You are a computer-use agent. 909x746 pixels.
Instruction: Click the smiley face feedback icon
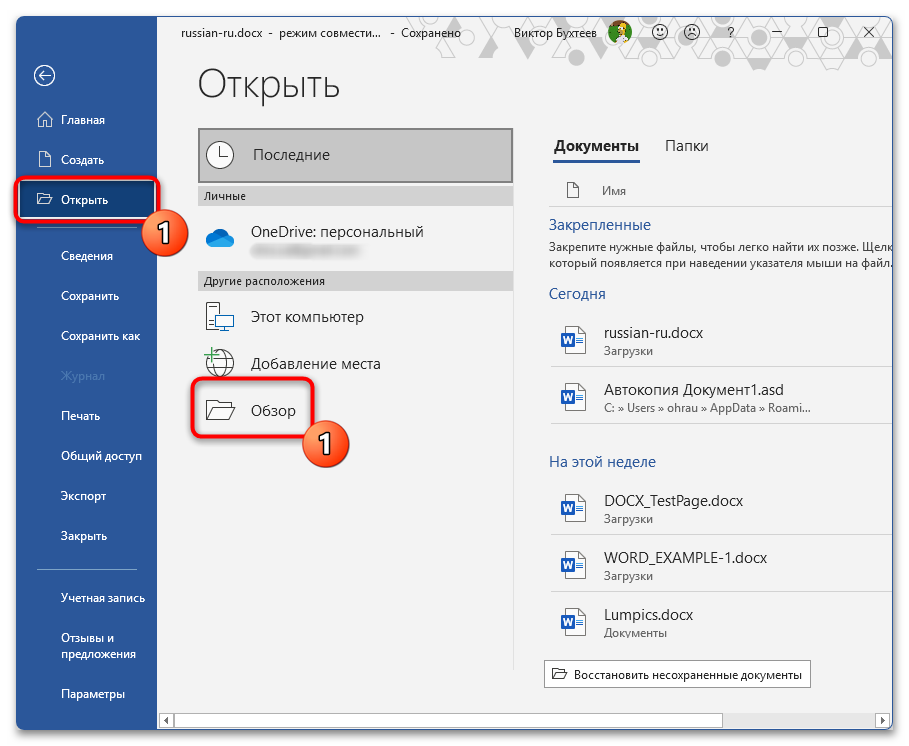(x=661, y=33)
